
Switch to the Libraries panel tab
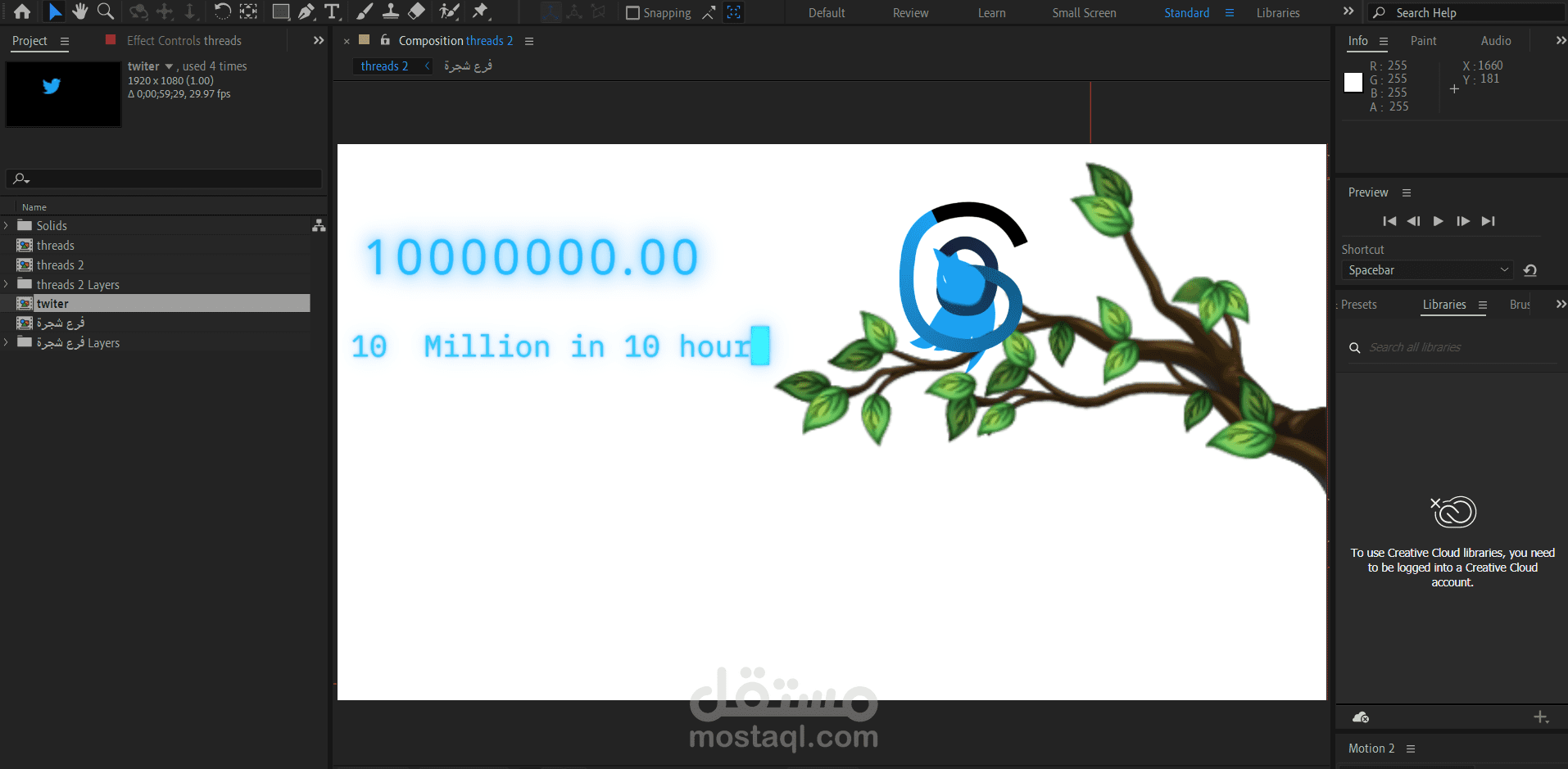[1444, 304]
